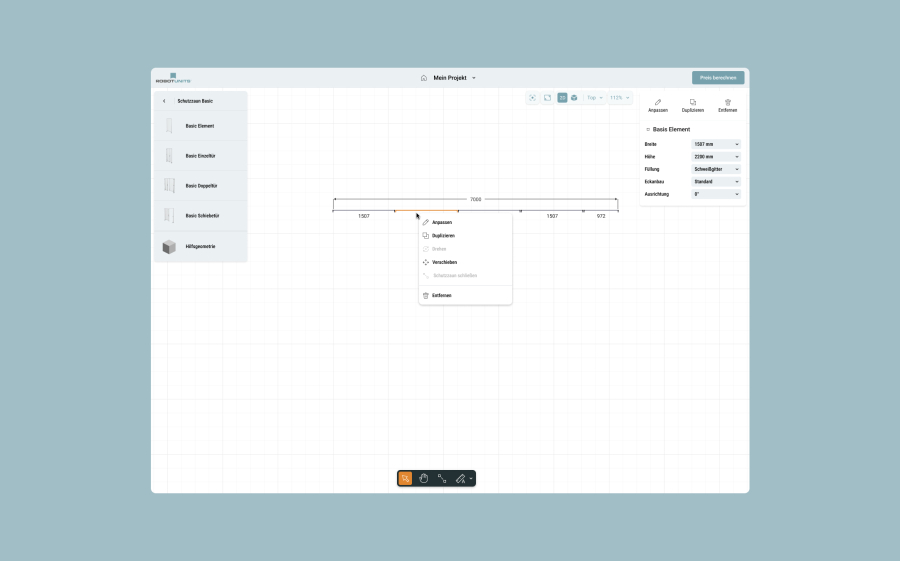Screen dimensions: 900x561
Task: Open the zoom level 112% dropdown
Action: [x=620, y=98]
